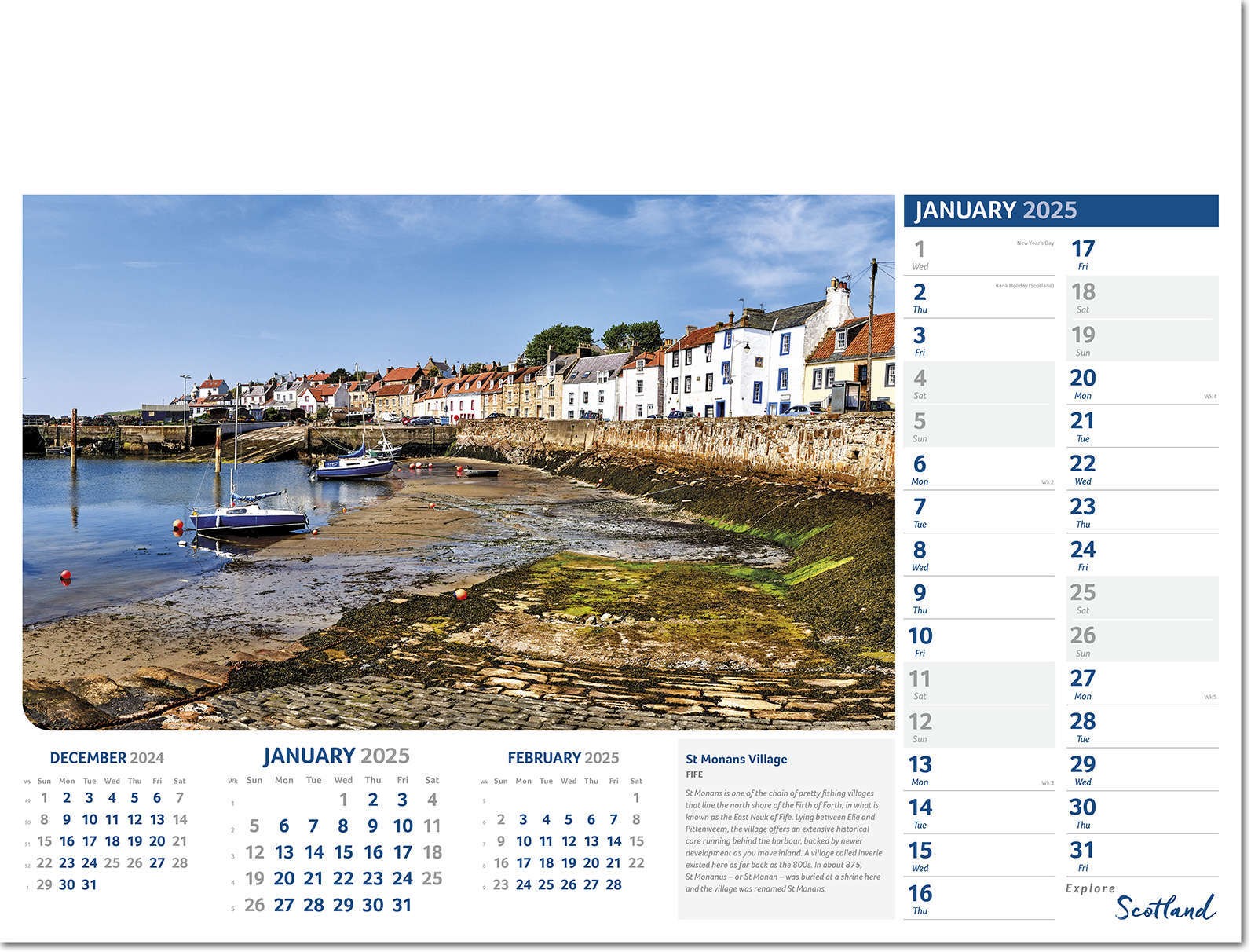Select 15 in the January mini month grid
Image resolution: width=1251 pixels, height=952 pixels.
tap(343, 852)
